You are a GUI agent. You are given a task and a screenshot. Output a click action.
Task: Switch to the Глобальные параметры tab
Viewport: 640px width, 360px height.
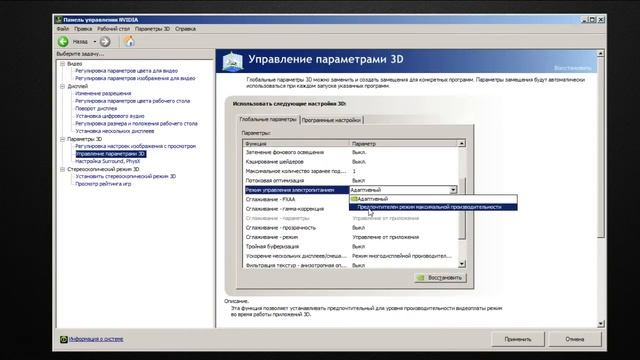268,120
